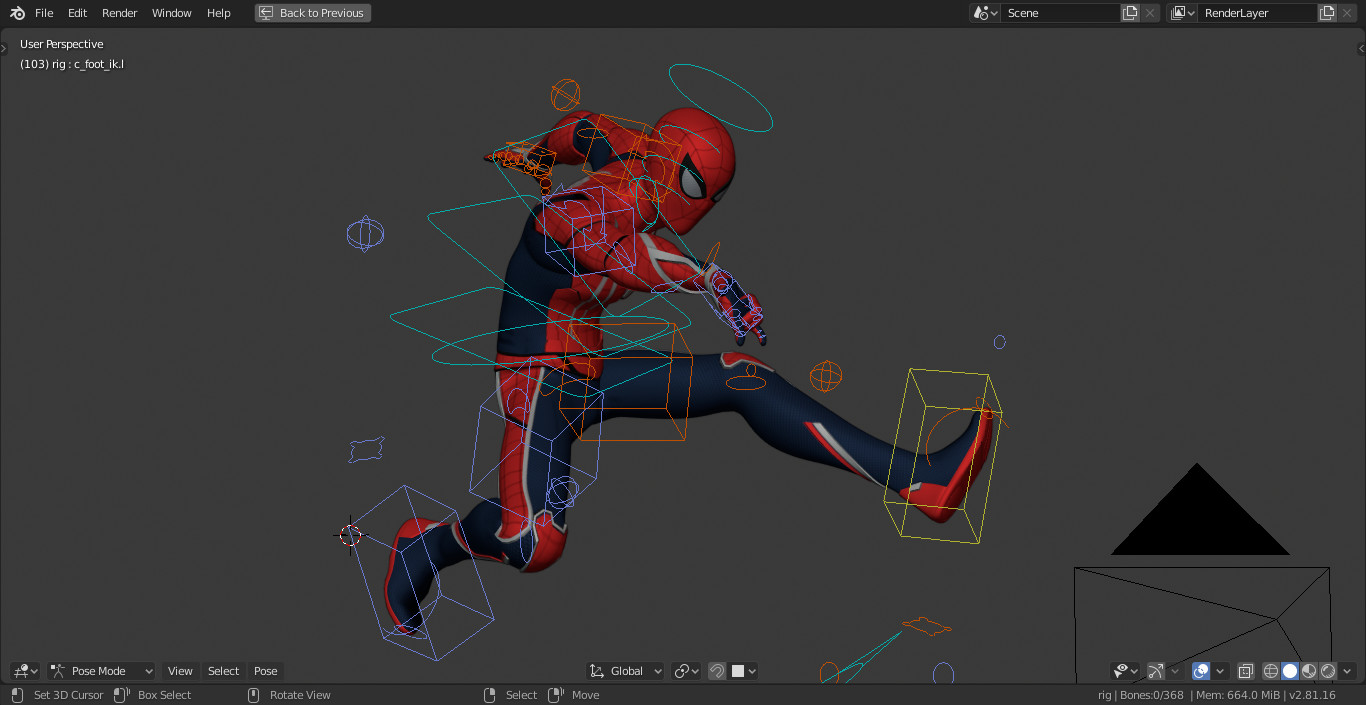Click the new Scene duplicate button
This screenshot has height=705, width=1366.
click(x=1130, y=13)
